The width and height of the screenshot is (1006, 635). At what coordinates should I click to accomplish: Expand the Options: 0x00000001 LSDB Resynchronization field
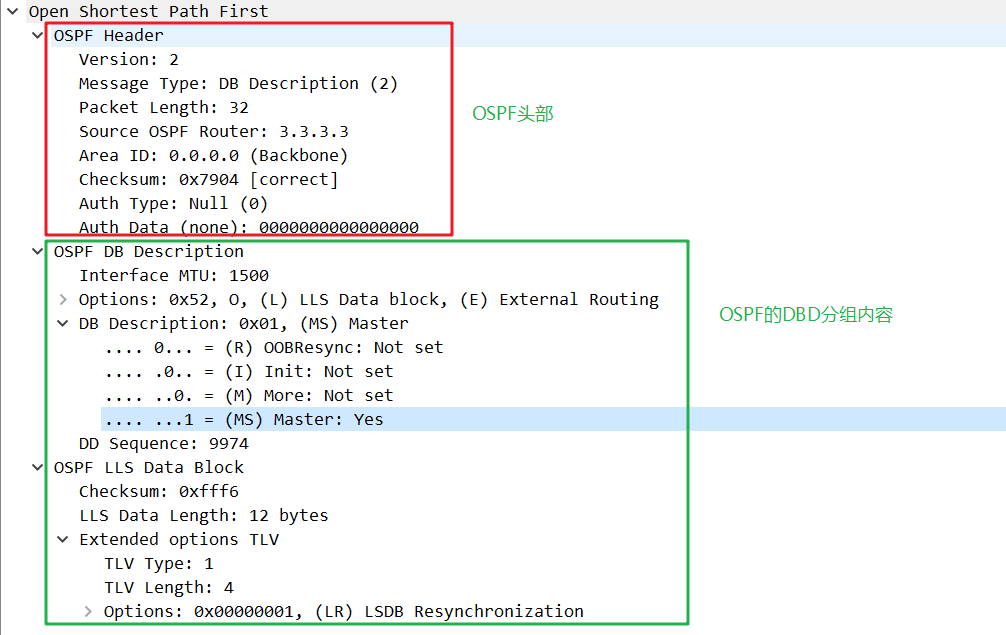(x=88, y=611)
